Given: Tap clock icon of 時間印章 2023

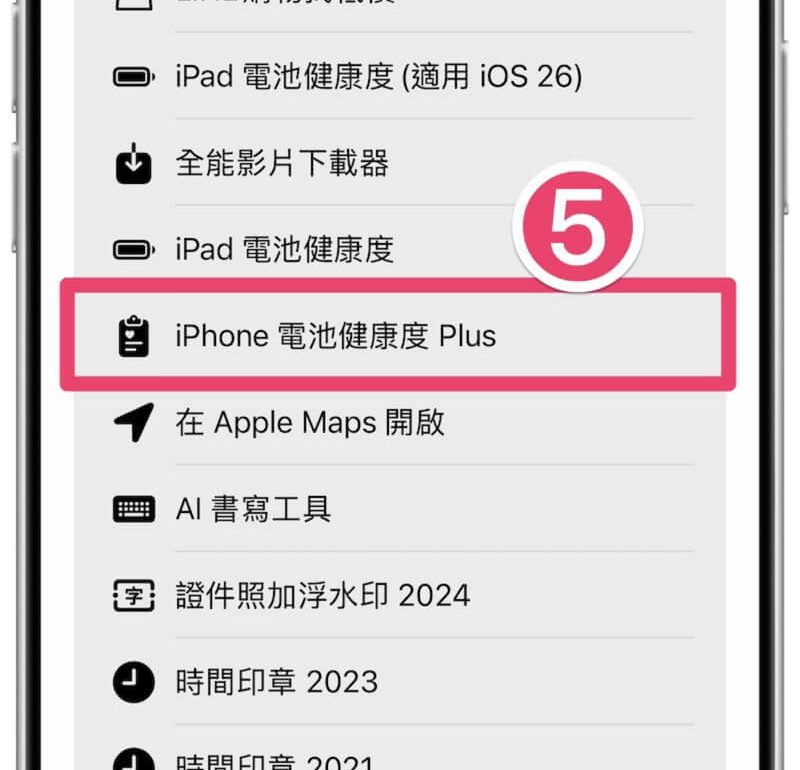Looking at the screenshot, I should [134, 682].
